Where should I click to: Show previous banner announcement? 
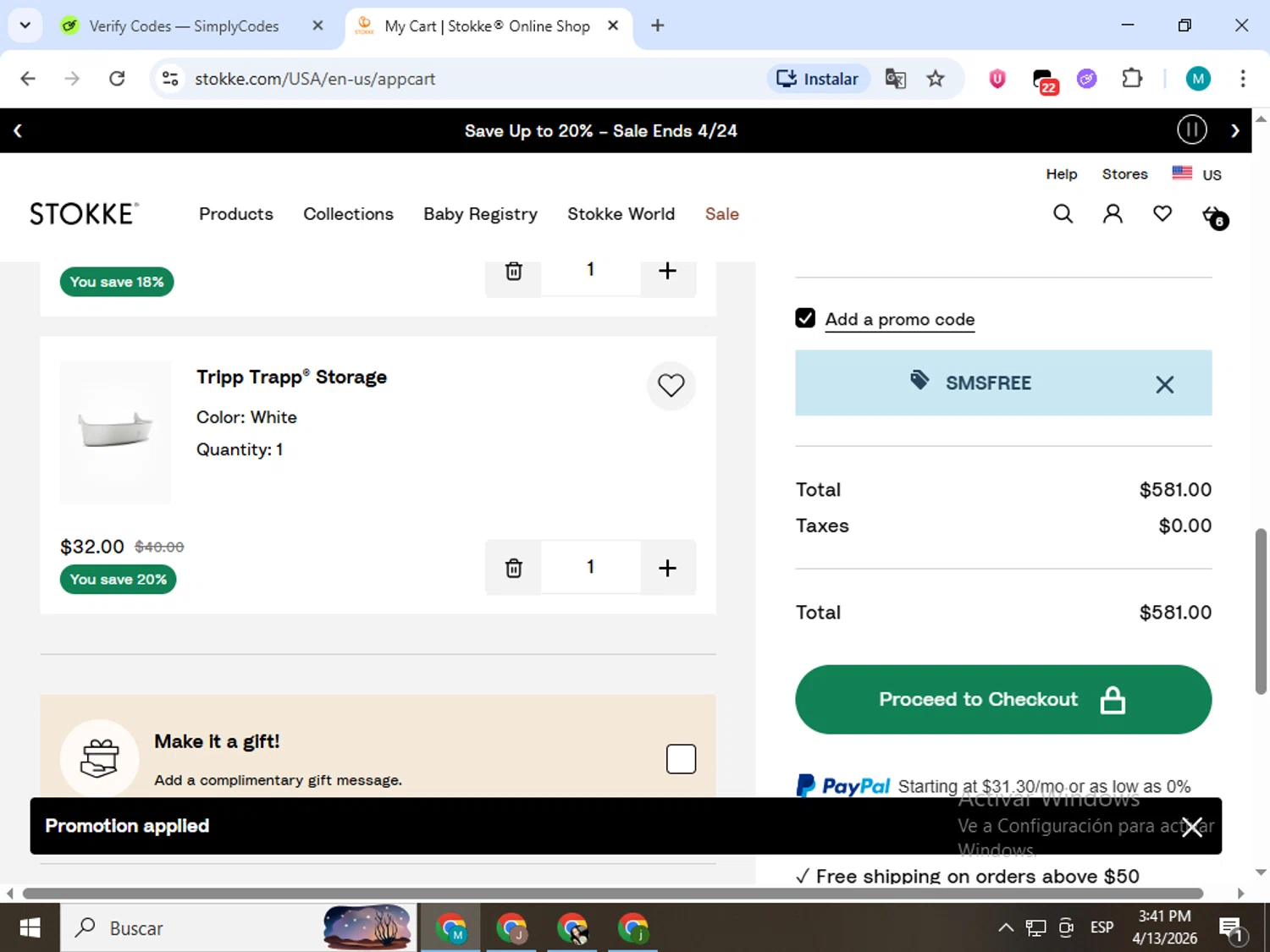18,130
